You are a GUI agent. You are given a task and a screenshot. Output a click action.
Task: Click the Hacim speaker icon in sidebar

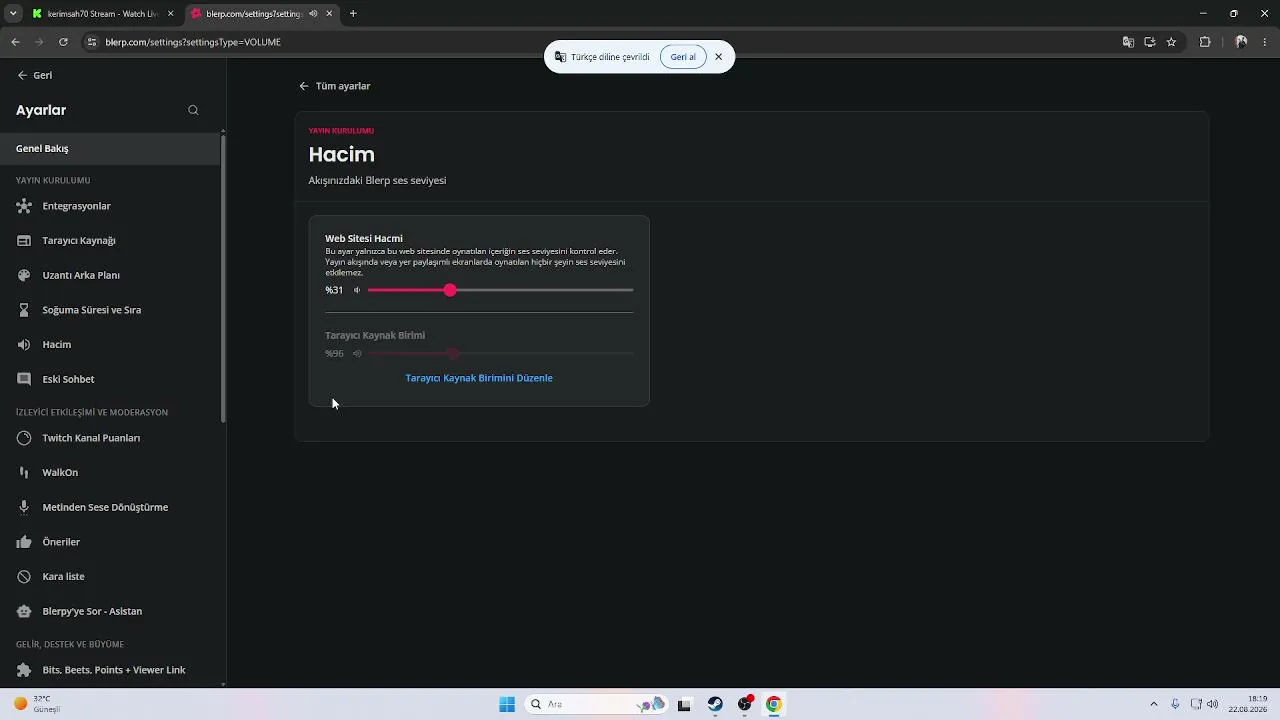[x=24, y=344]
